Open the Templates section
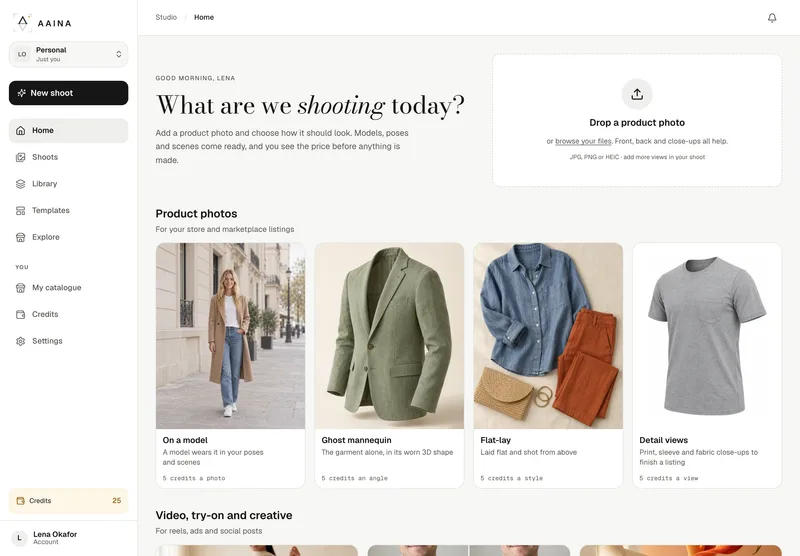This screenshot has height=556, width=800. [68, 210]
